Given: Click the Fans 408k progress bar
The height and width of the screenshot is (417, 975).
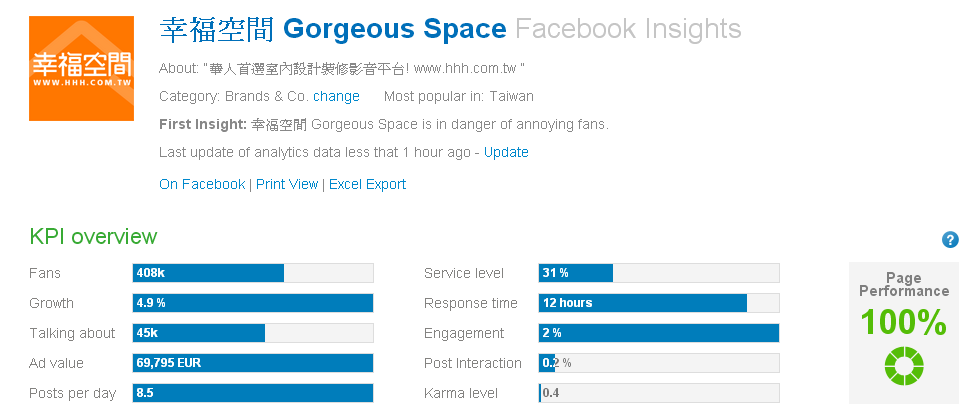Looking at the screenshot, I should point(253,273).
